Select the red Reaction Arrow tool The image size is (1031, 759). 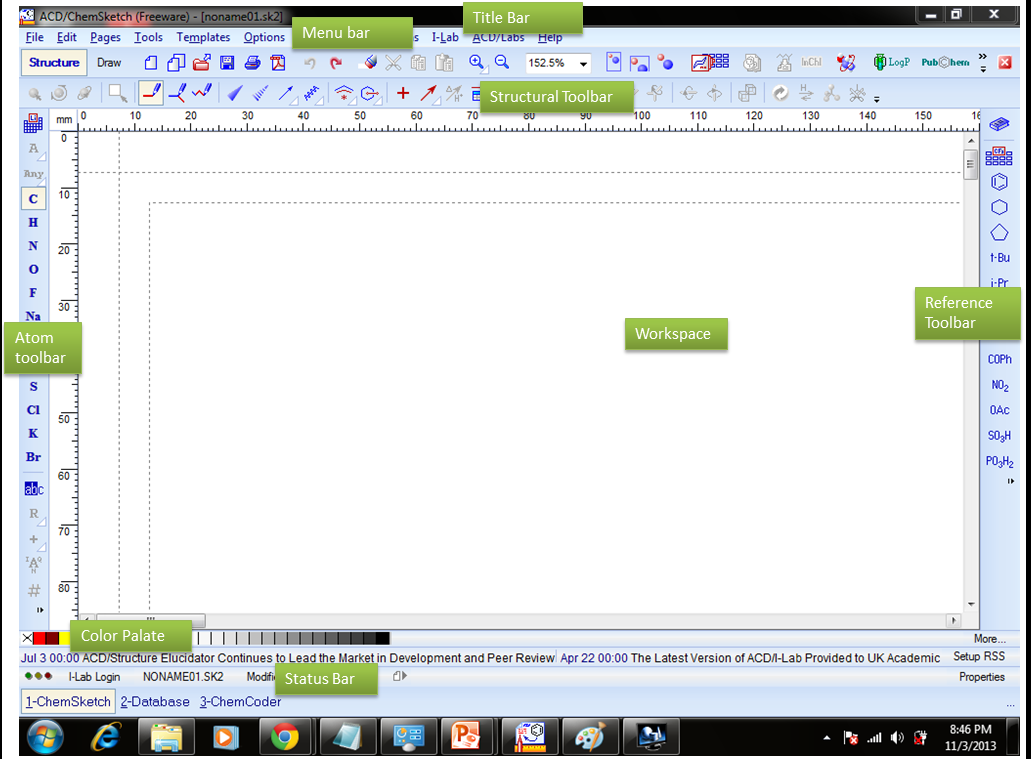pyautogui.click(x=428, y=93)
